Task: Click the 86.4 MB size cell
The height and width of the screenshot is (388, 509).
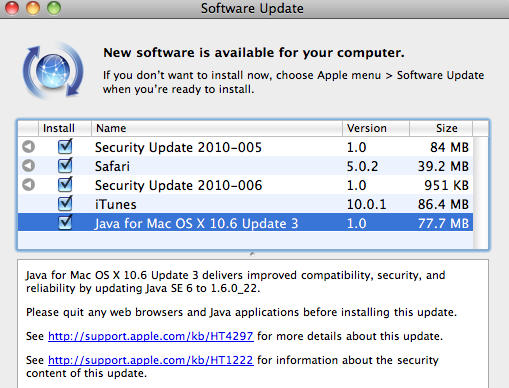Action: point(444,204)
